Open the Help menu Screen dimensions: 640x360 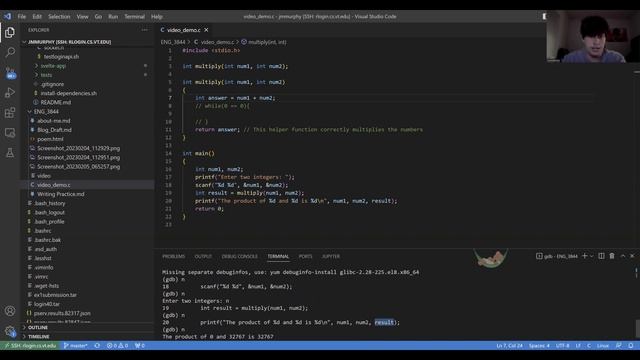(x=157, y=17)
